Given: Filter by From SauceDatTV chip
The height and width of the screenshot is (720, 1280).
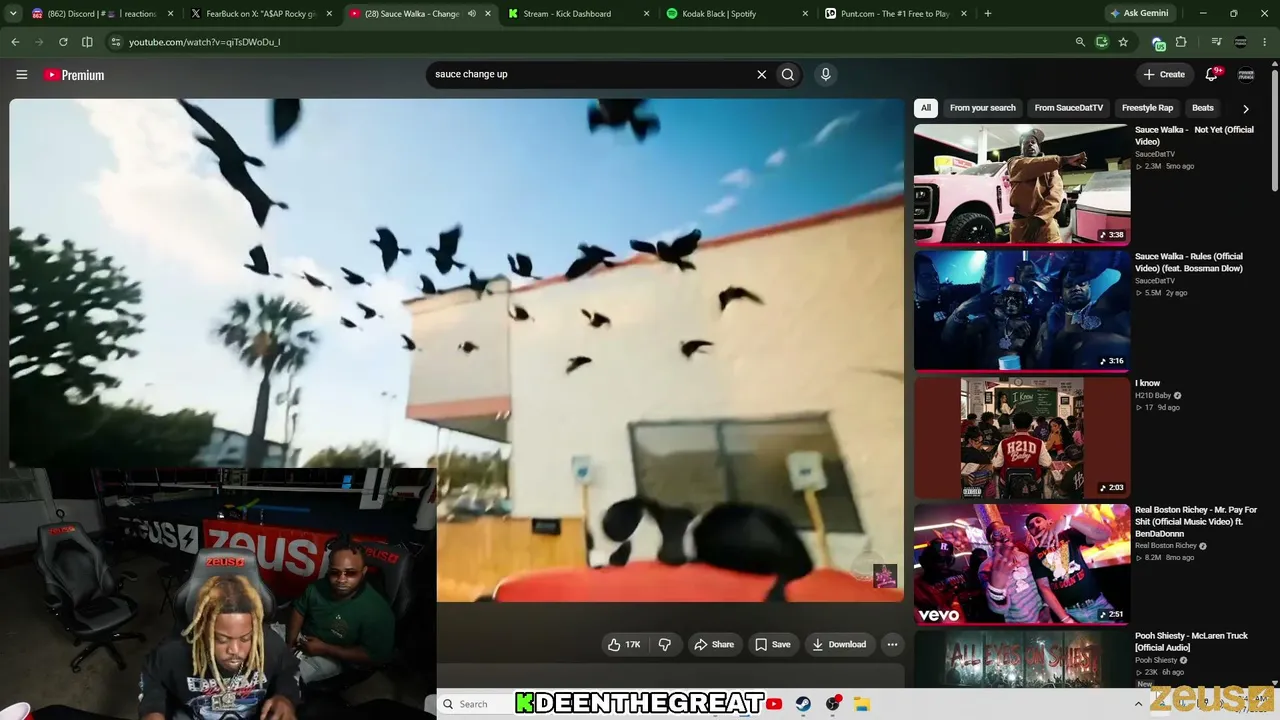Looking at the screenshot, I should [1068, 108].
